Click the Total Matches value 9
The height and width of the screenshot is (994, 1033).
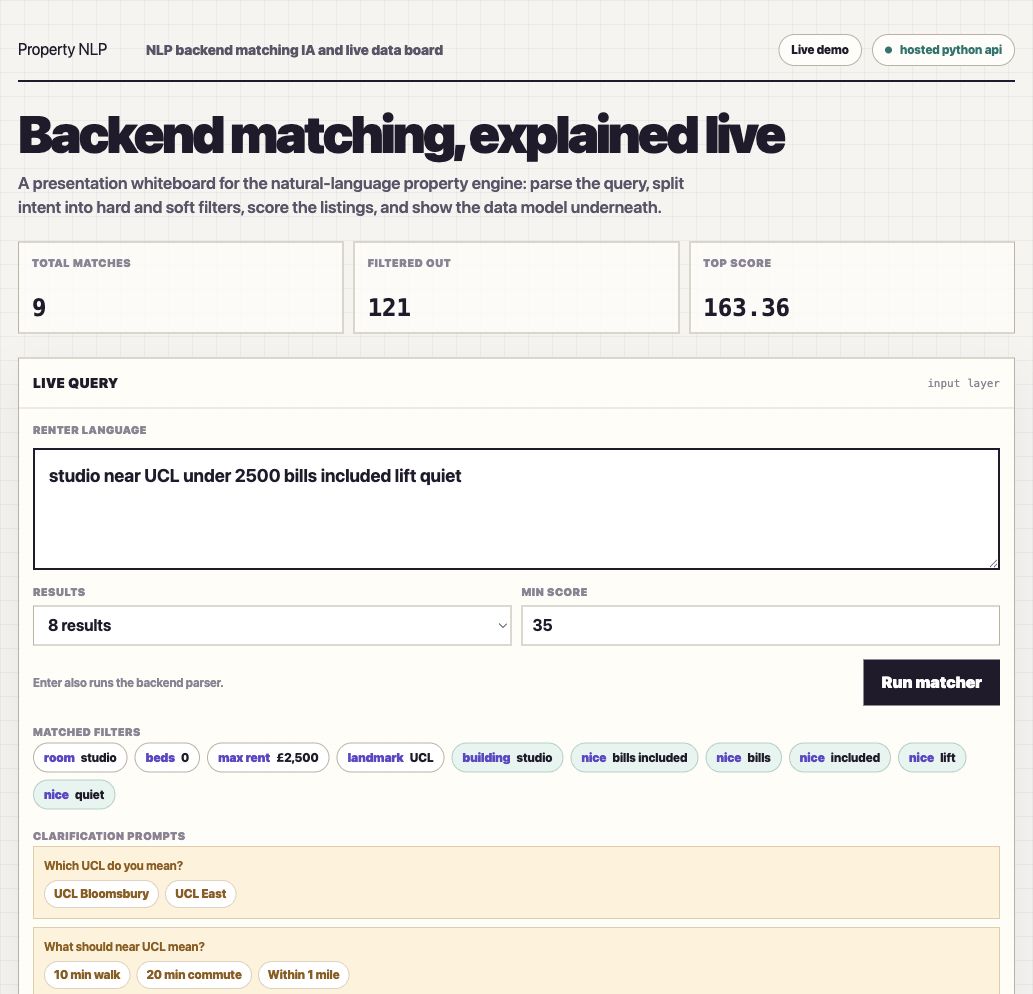39,308
